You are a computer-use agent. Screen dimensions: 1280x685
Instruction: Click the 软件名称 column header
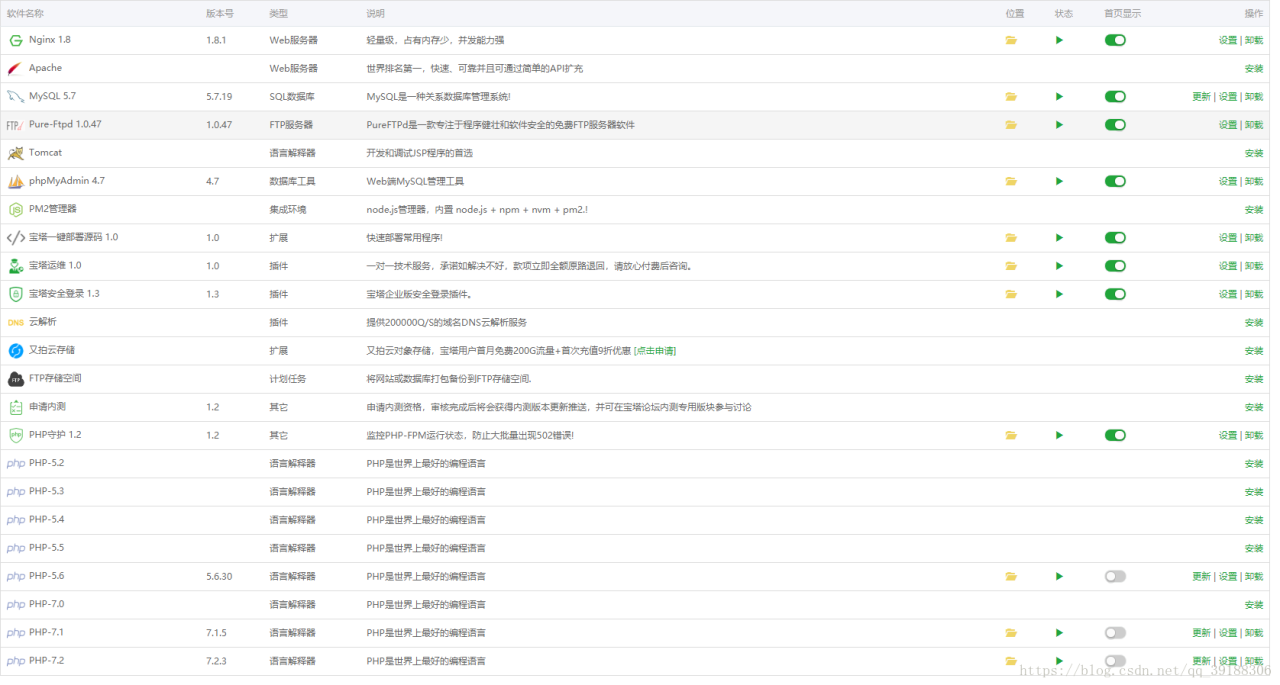pyautogui.click(x=25, y=14)
